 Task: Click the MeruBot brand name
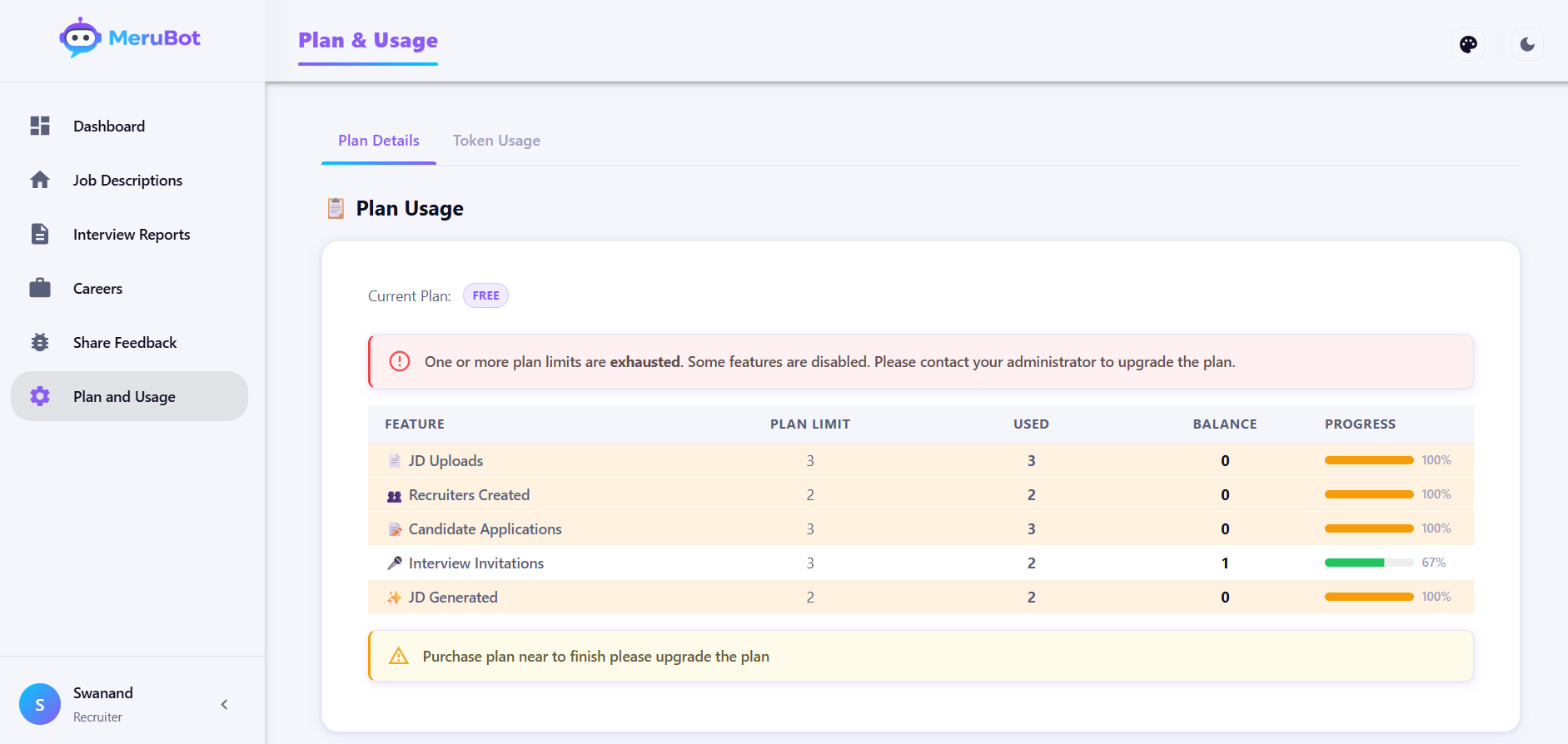pyautogui.click(x=154, y=37)
